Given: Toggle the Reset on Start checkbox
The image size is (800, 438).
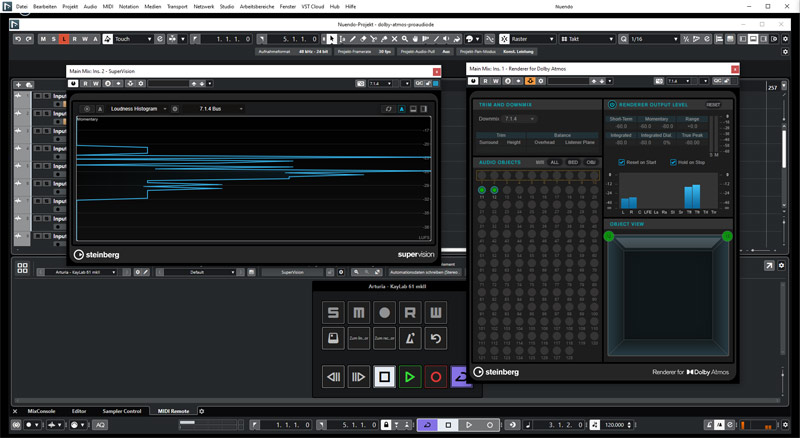Looking at the screenshot, I should click(620, 161).
